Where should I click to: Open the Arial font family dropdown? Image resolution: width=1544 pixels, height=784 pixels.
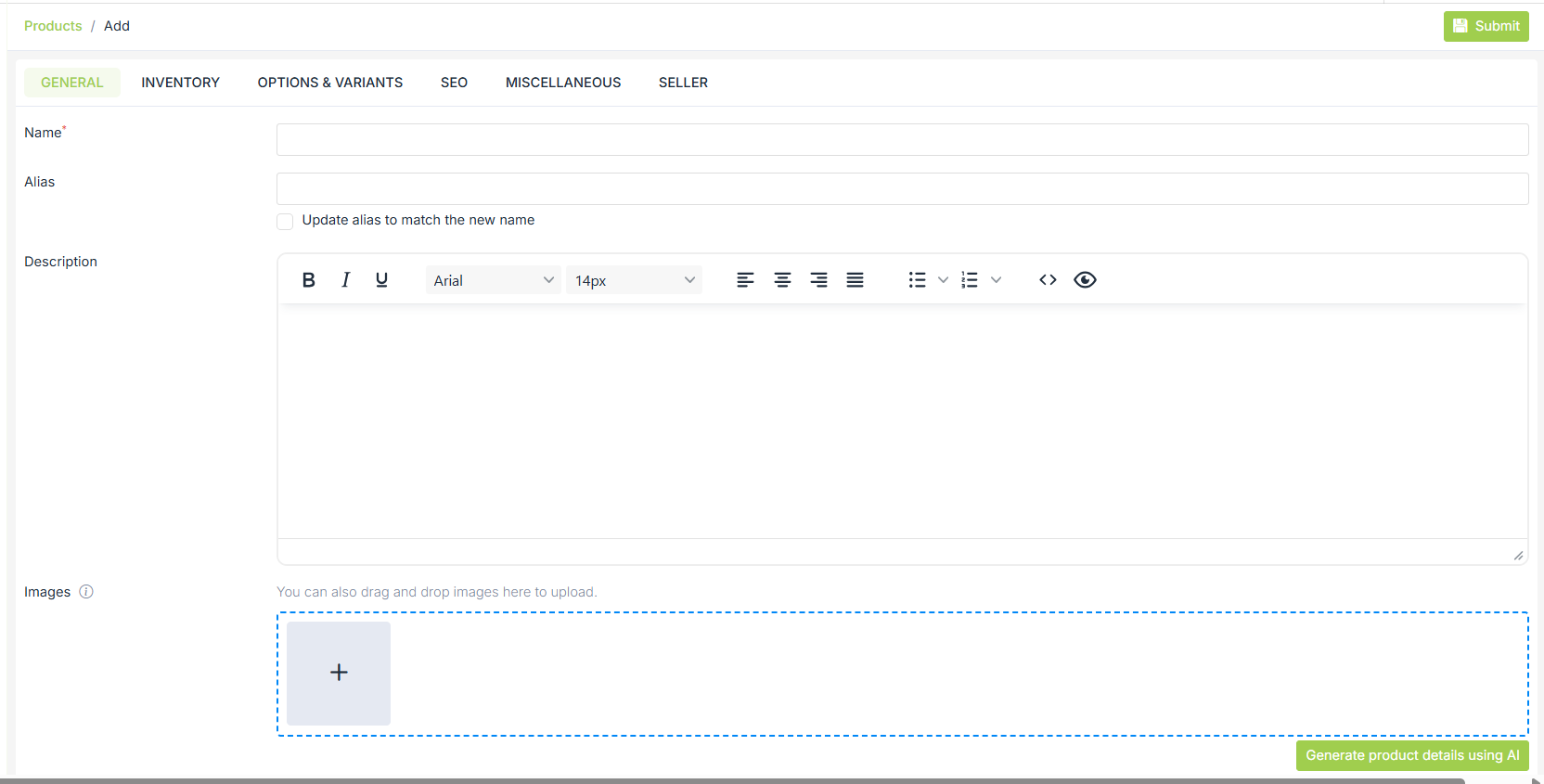[493, 280]
